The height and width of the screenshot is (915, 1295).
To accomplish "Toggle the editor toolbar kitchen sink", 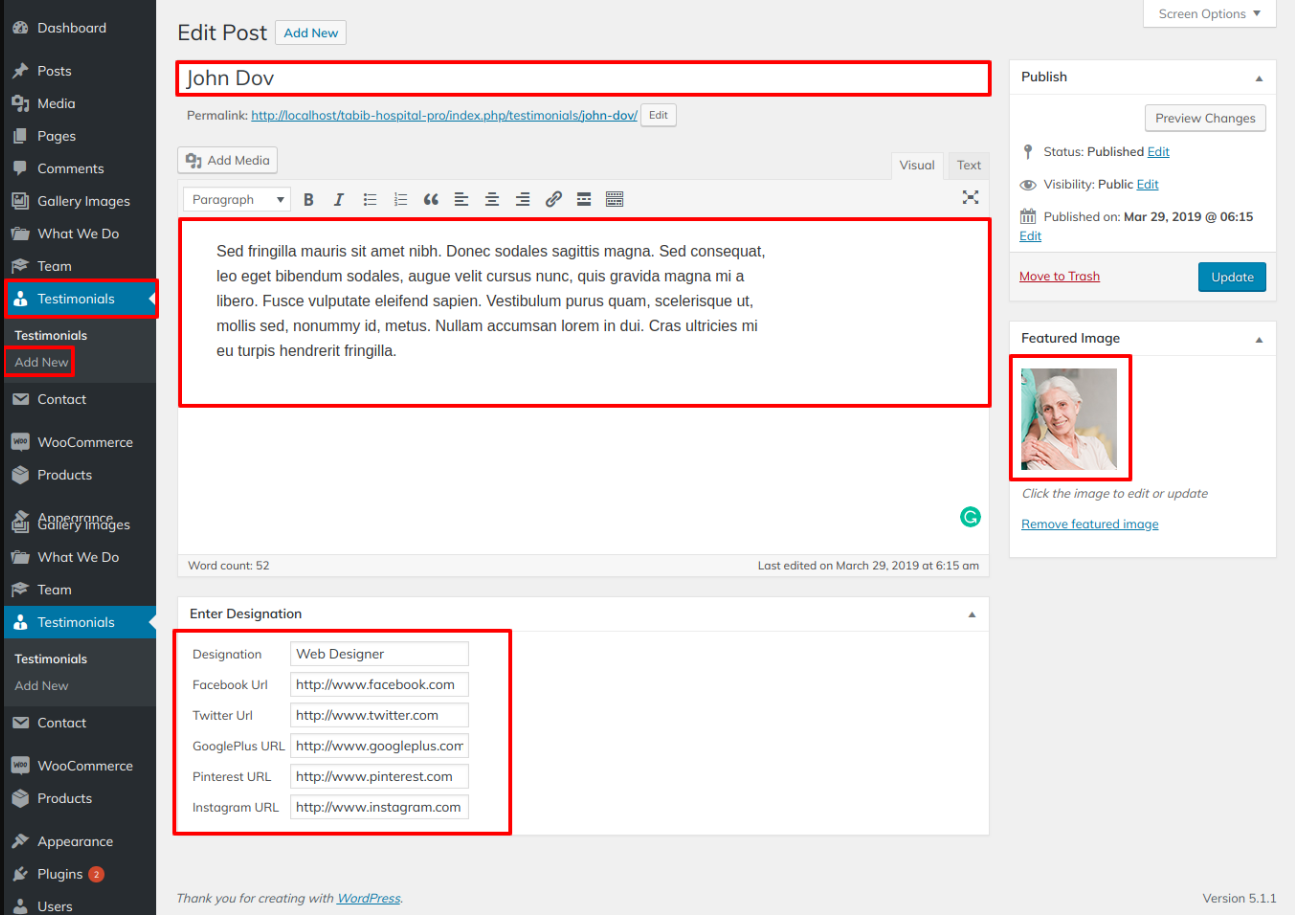I will click(x=615, y=200).
